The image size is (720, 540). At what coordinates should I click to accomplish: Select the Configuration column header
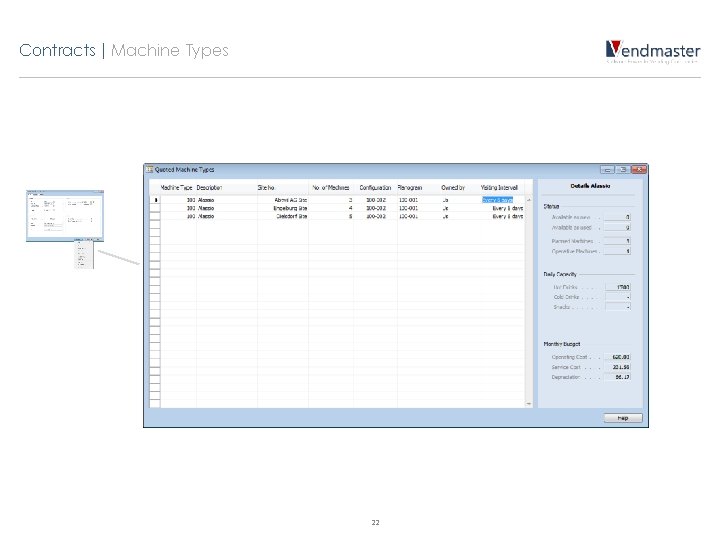375,187
